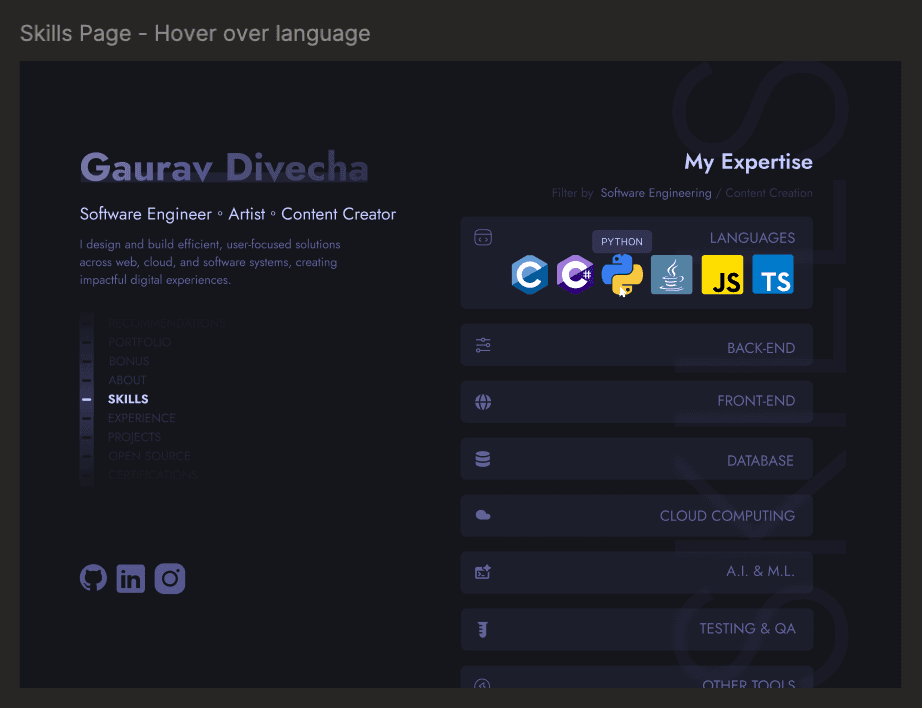Expand the BACK-END skills section

point(637,345)
